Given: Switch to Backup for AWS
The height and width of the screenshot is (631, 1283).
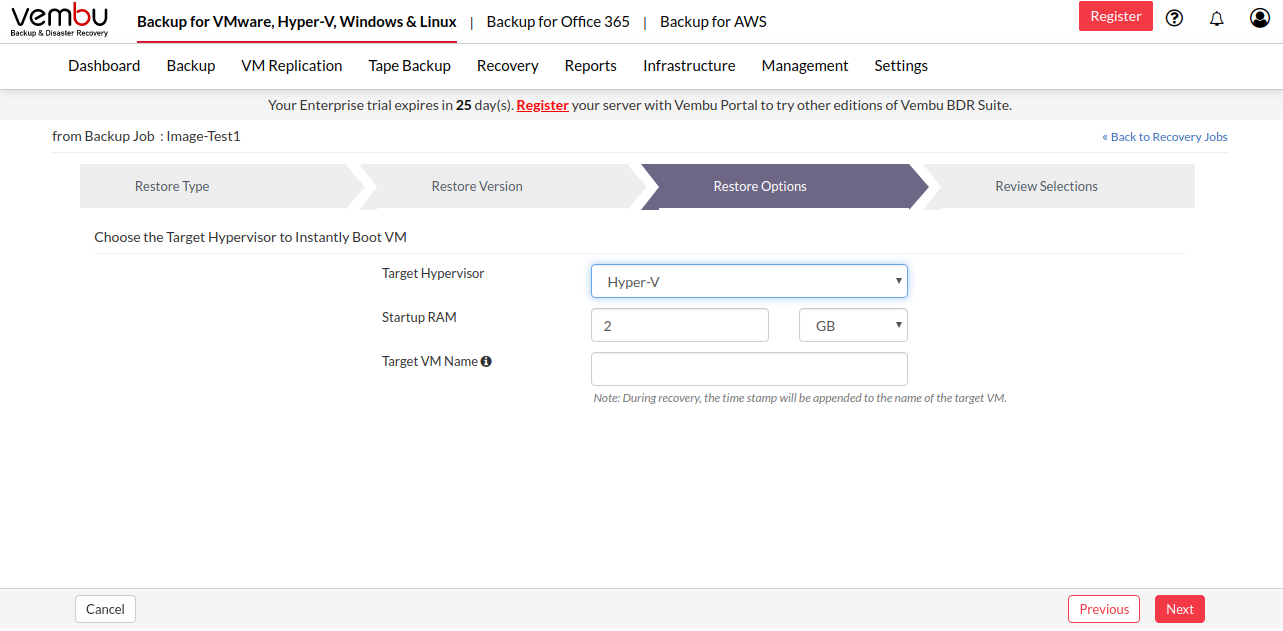Looking at the screenshot, I should pos(713,21).
